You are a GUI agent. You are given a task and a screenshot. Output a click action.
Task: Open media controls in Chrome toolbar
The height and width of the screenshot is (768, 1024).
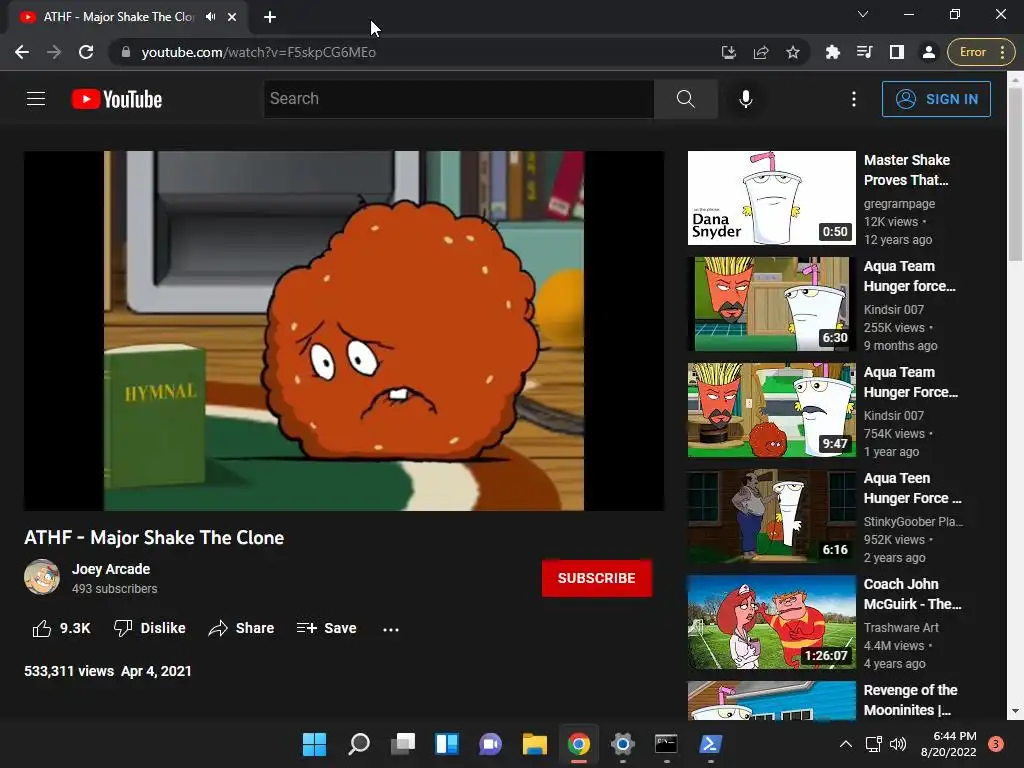point(865,52)
